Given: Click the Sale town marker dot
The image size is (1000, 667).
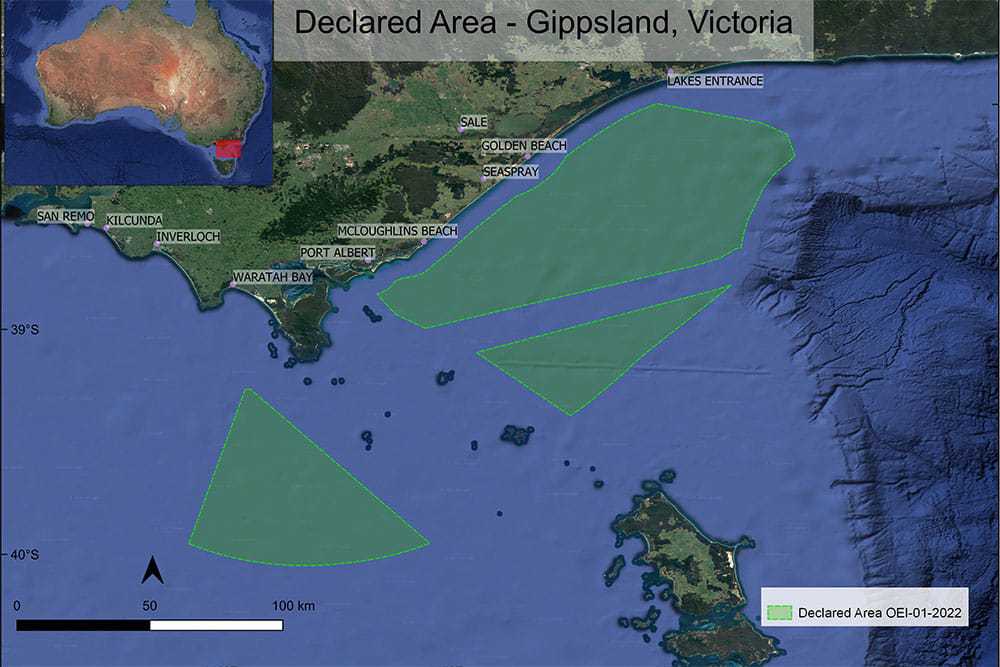Looking at the screenshot, I should tap(460, 130).
